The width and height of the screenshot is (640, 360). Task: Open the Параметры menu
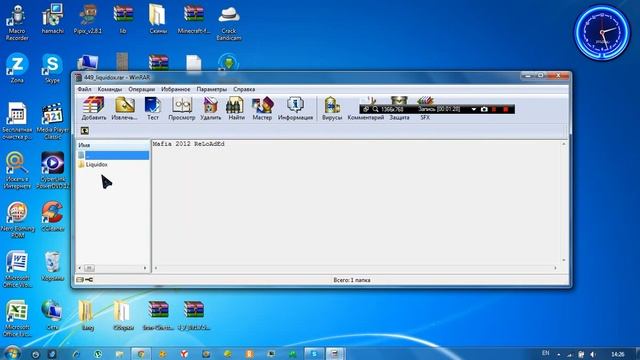[x=211, y=89]
